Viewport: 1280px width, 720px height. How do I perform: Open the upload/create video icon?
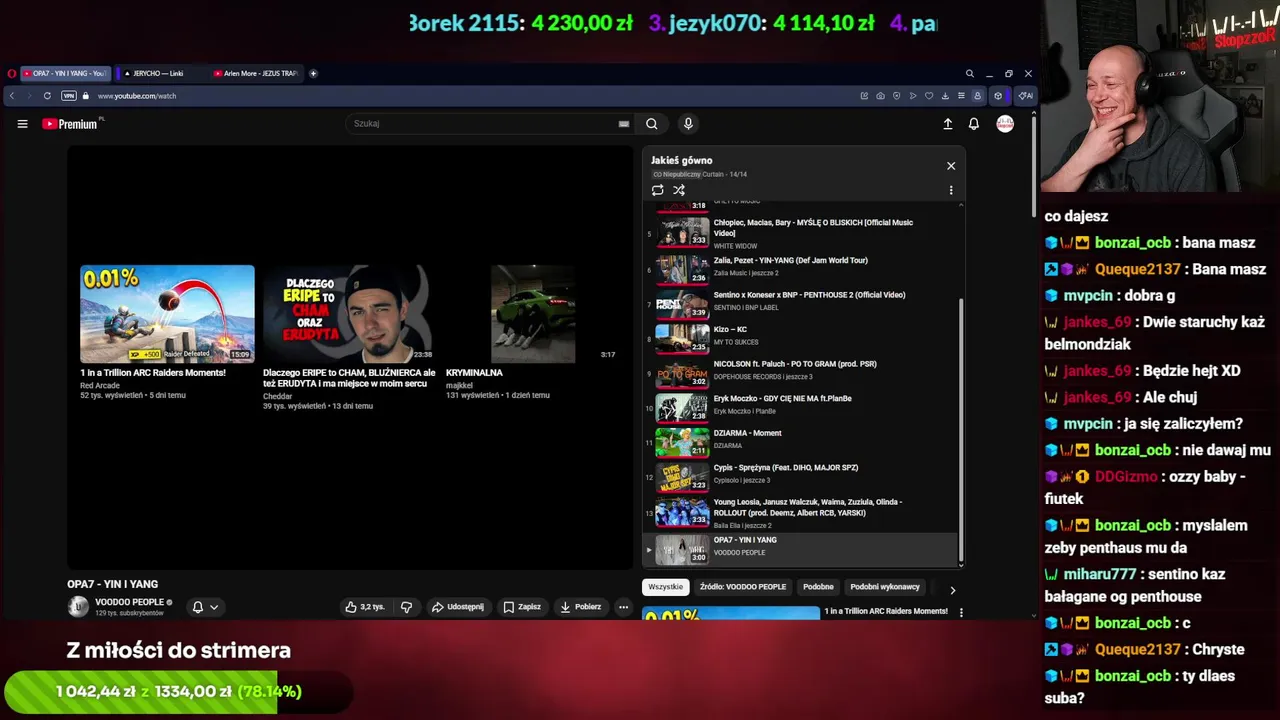pos(948,124)
